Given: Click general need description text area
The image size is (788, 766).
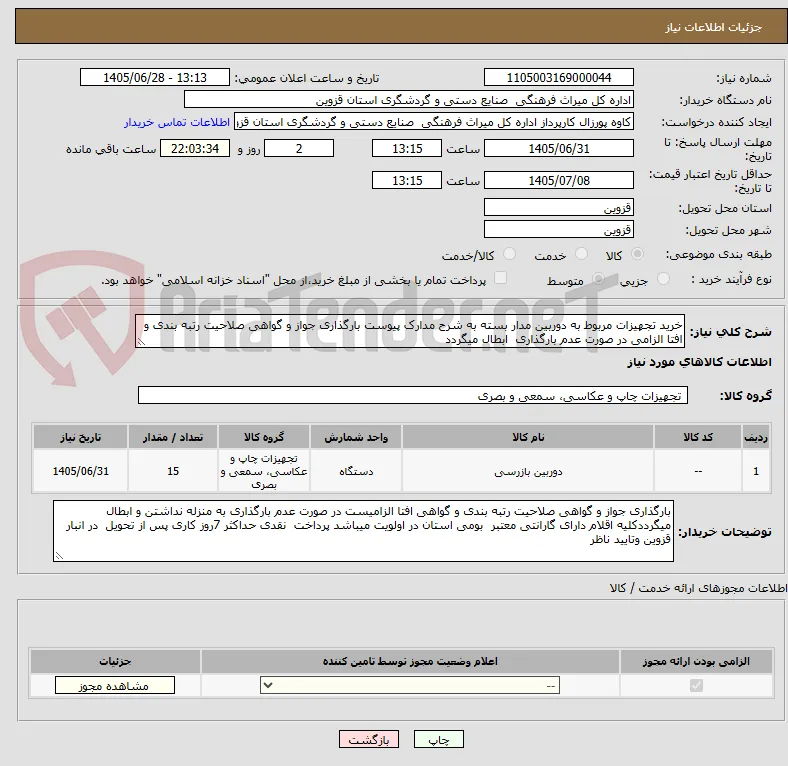Looking at the screenshot, I should [x=410, y=332].
